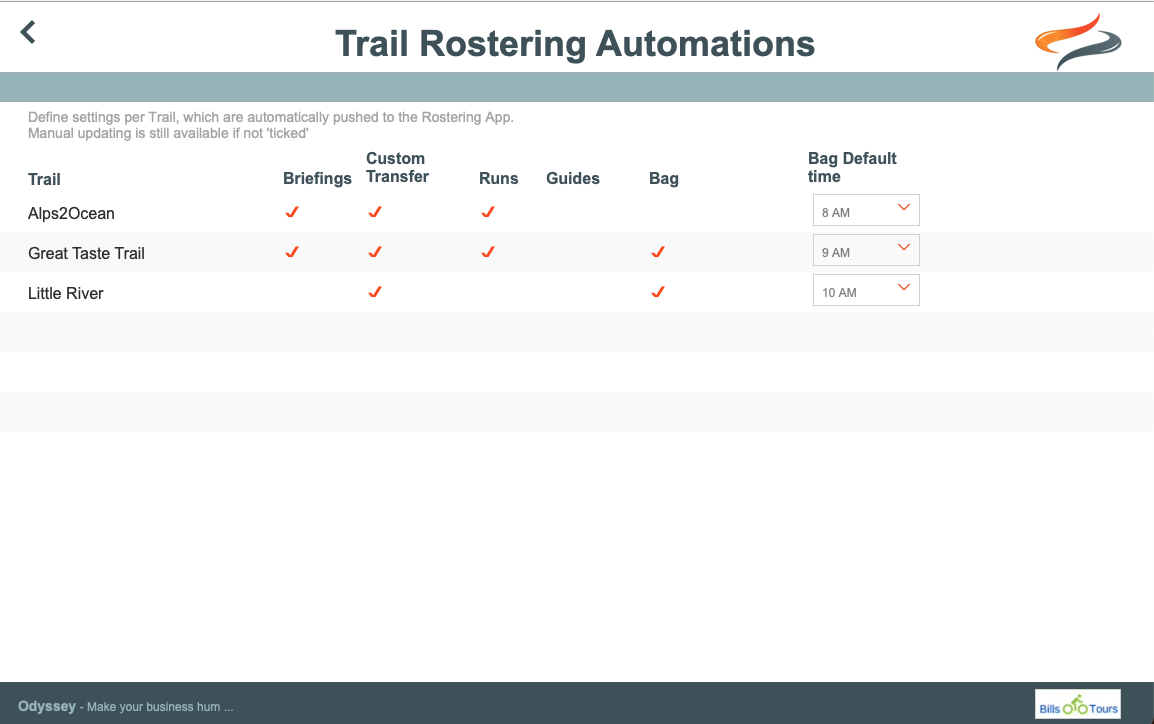Untick Runs for Alps2Ocean
The height and width of the screenshot is (724, 1154).
(487, 212)
